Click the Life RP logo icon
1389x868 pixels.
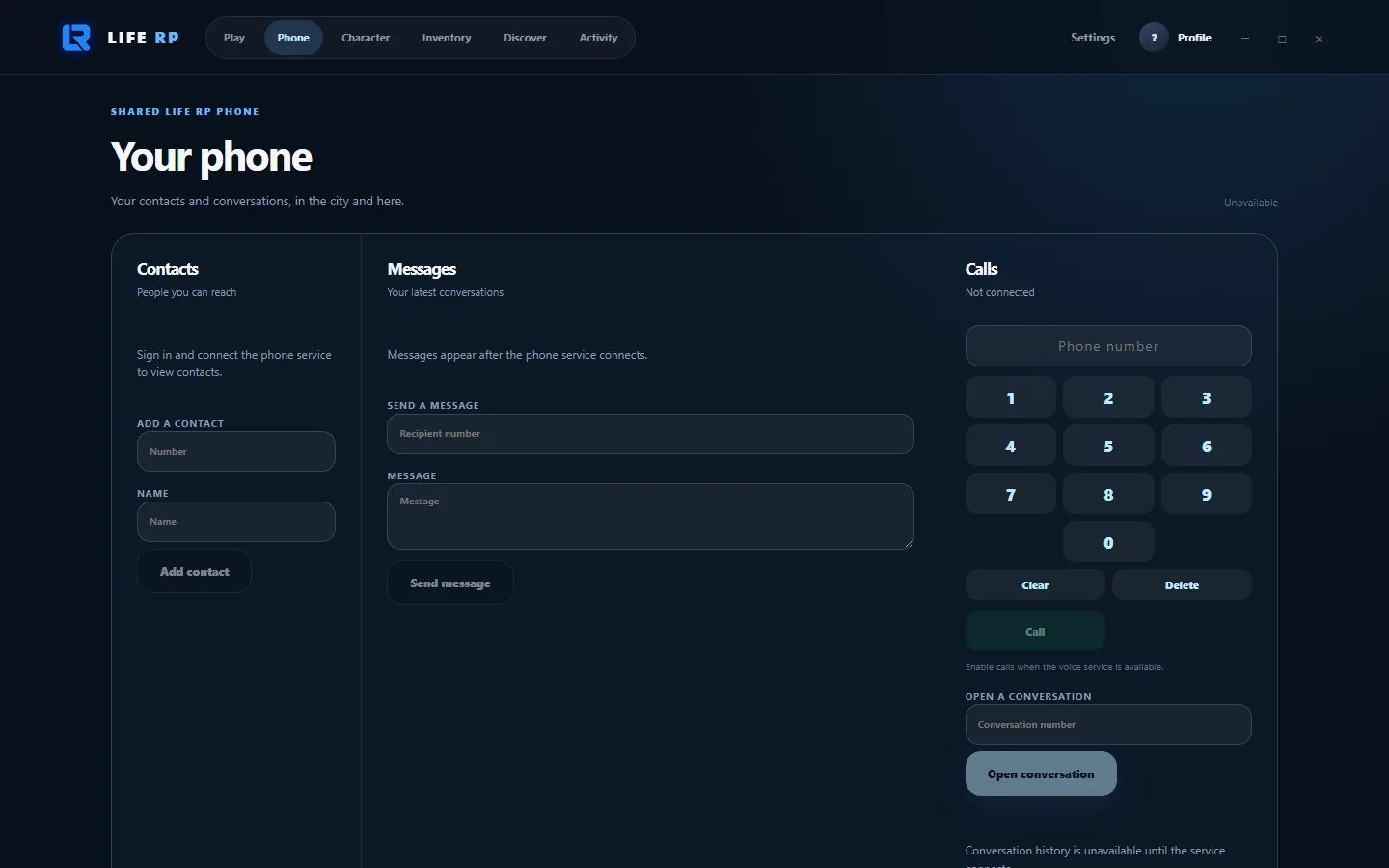[x=76, y=38]
